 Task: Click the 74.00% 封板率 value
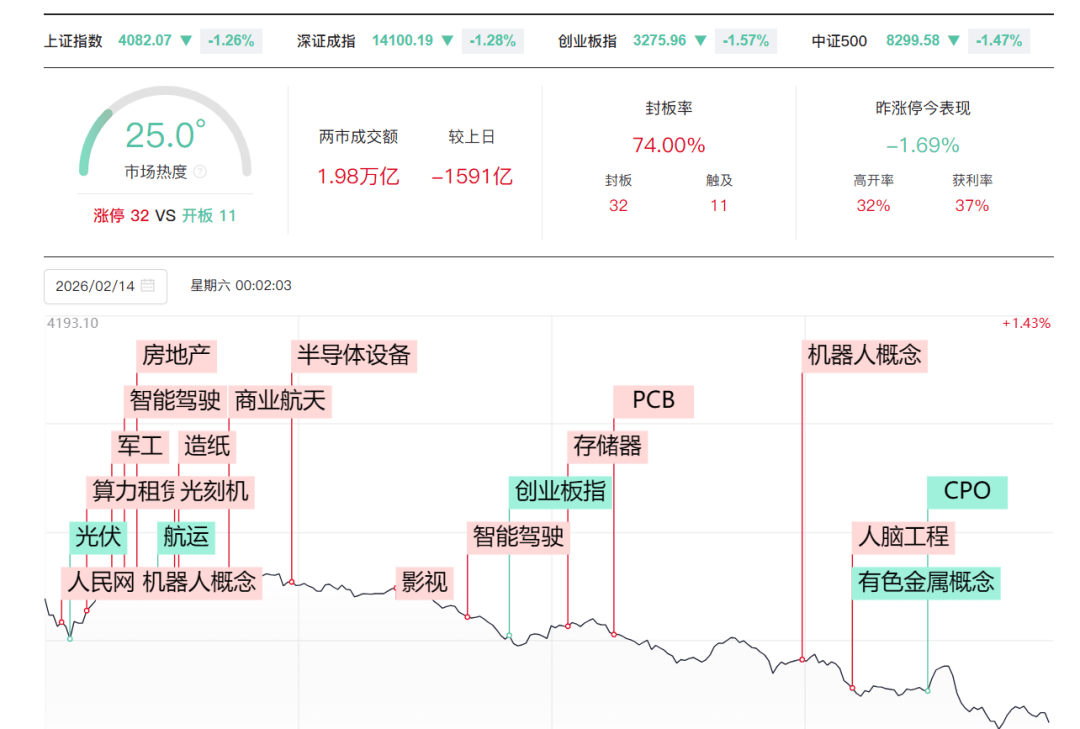[668, 145]
